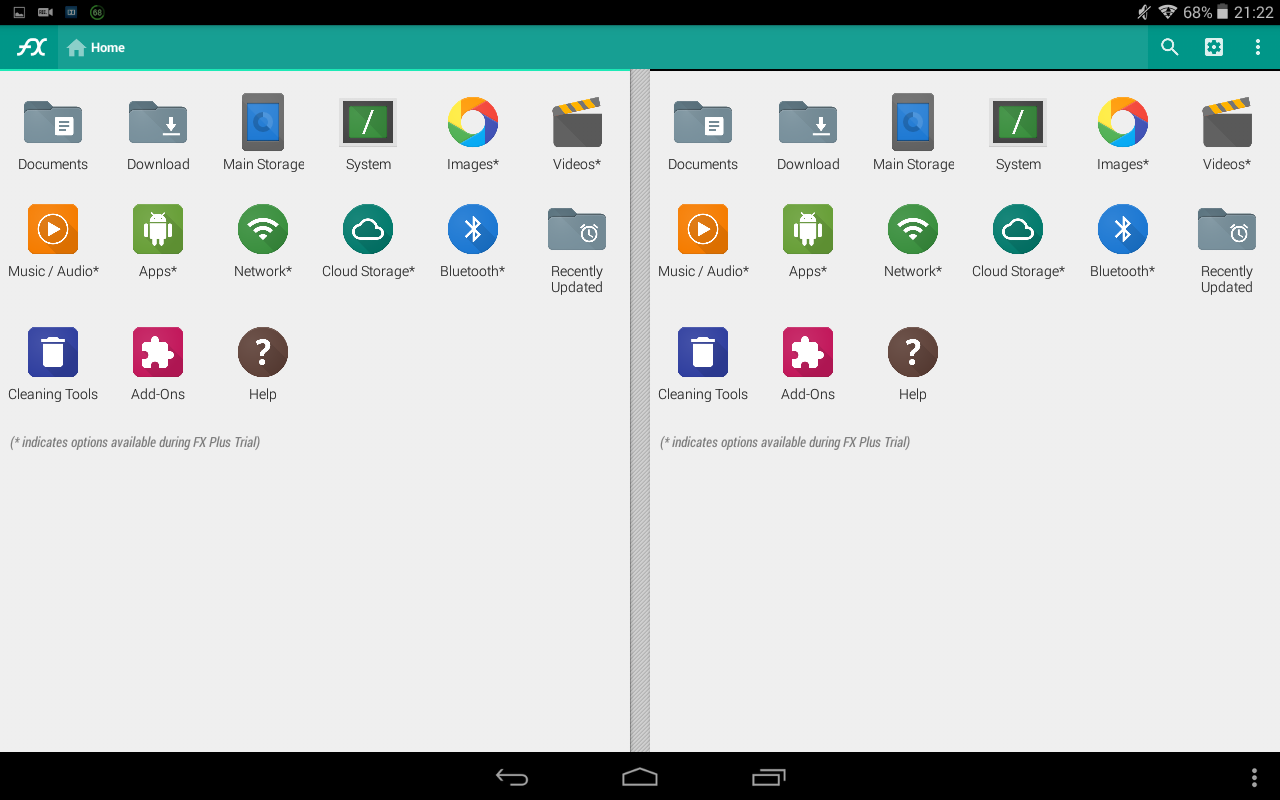Open Cleaning Tools in right pane
The height and width of the screenshot is (800, 1280).
[x=703, y=365]
